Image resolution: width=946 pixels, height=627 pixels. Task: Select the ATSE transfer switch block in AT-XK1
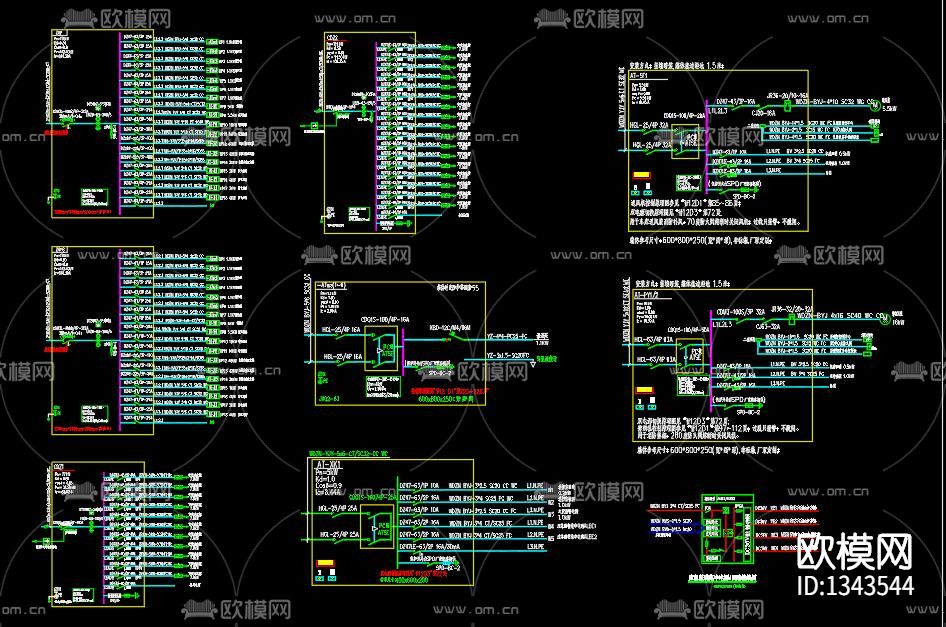(x=377, y=527)
